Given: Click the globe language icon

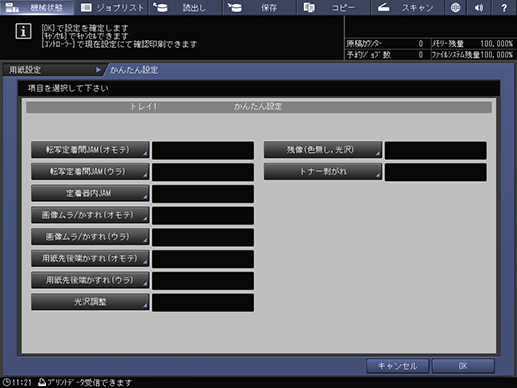Looking at the screenshot, I should [455, 7].
